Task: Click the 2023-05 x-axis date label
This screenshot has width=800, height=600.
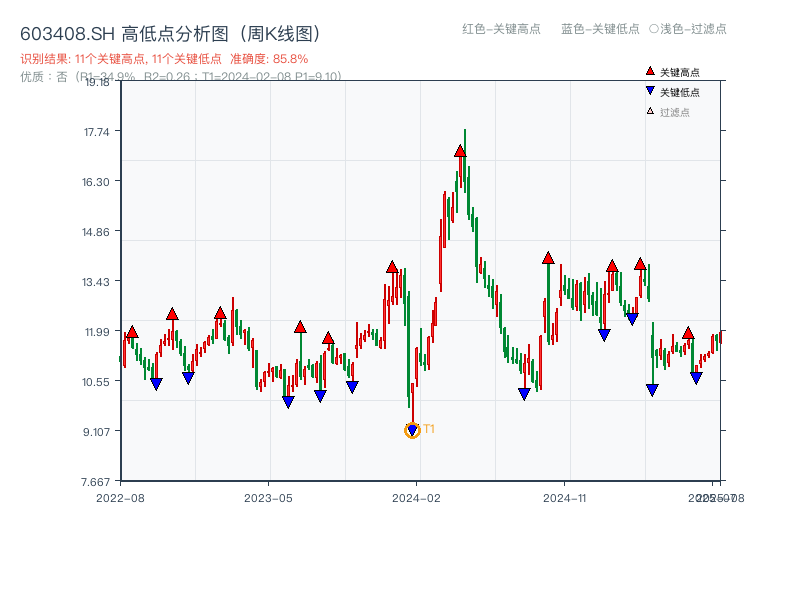Action: (268, 498)
